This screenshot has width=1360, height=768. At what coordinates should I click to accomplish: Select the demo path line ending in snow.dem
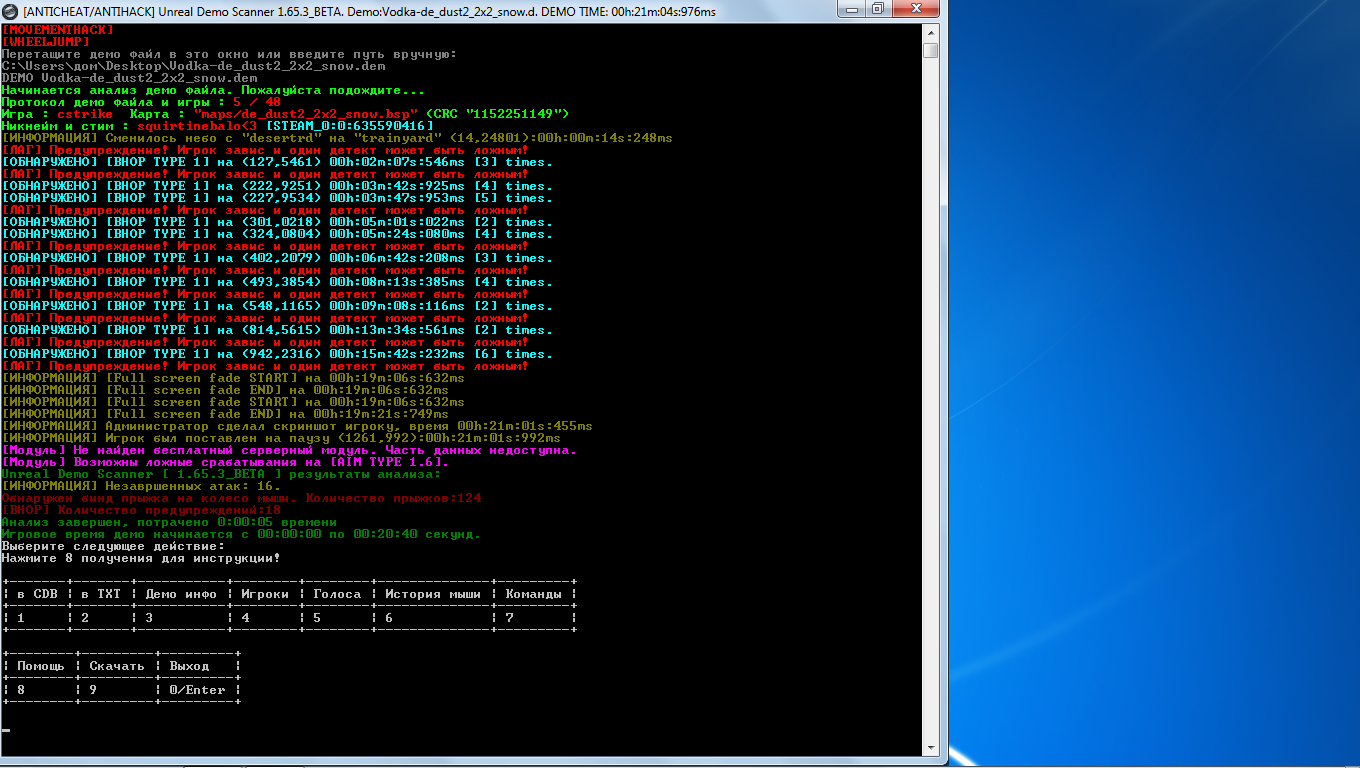(x=194, y=66)
